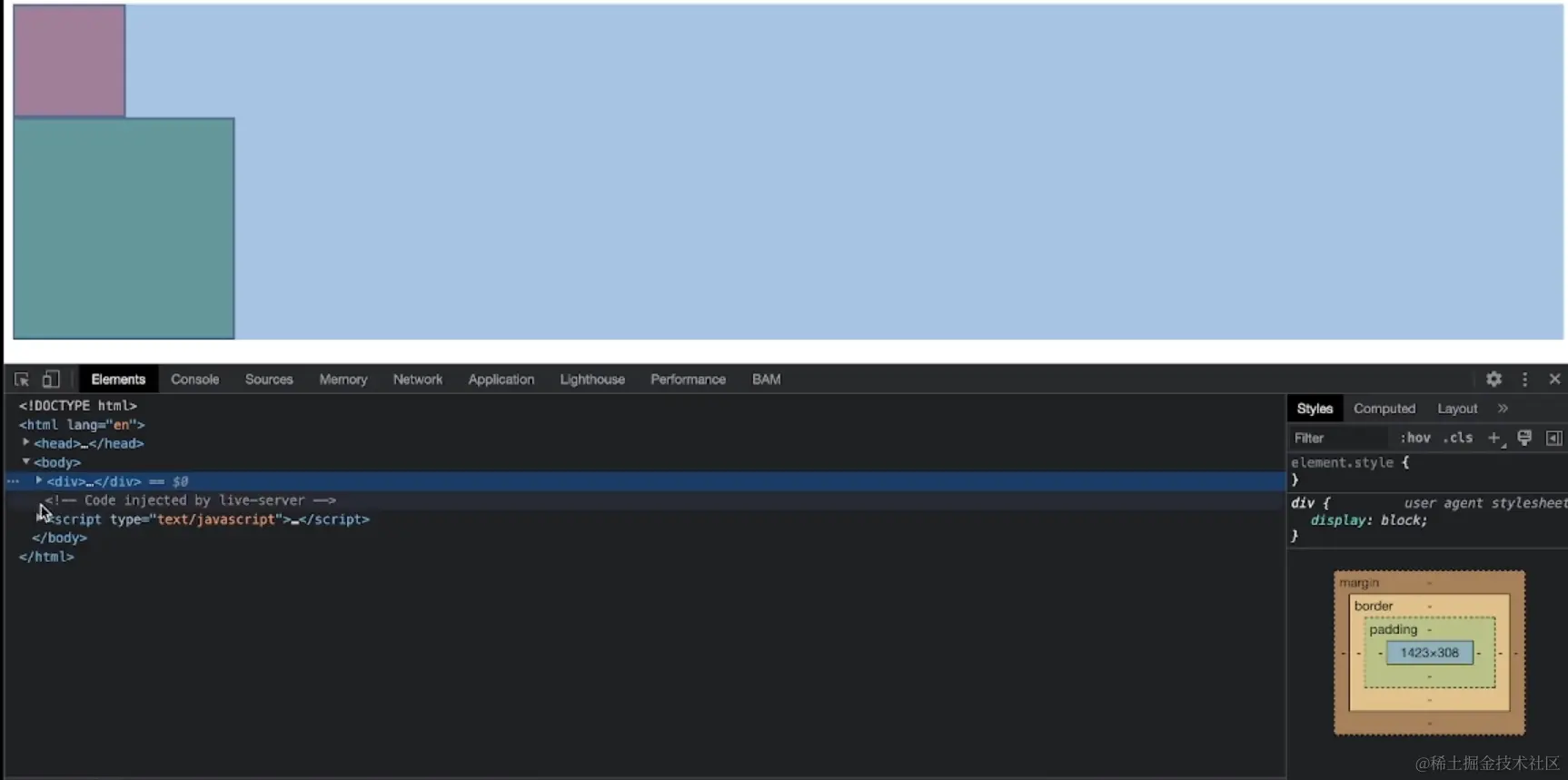The image size is (1568, 780).
Task: Expand the selected div element node
Action: (39, 480)
